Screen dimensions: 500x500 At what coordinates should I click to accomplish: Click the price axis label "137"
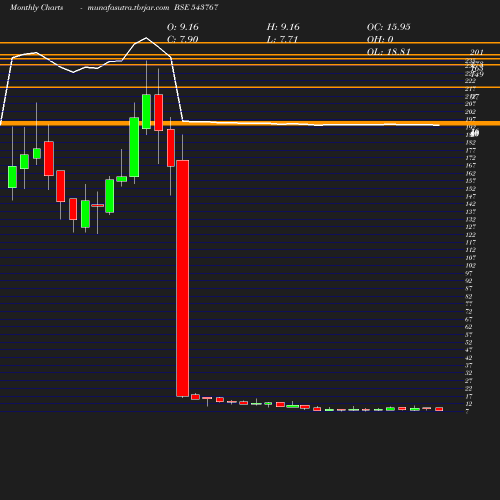point(471,212)
